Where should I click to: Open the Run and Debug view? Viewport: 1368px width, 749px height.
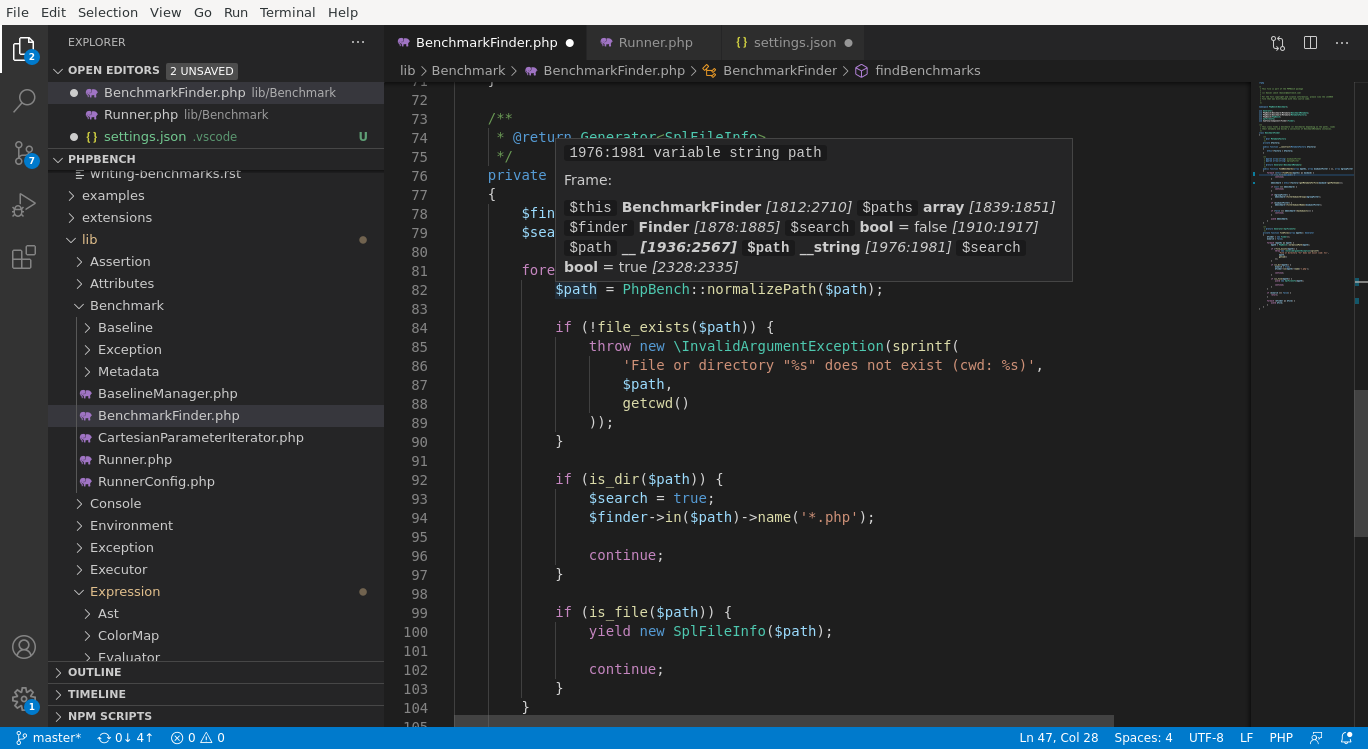coord(24,205)
